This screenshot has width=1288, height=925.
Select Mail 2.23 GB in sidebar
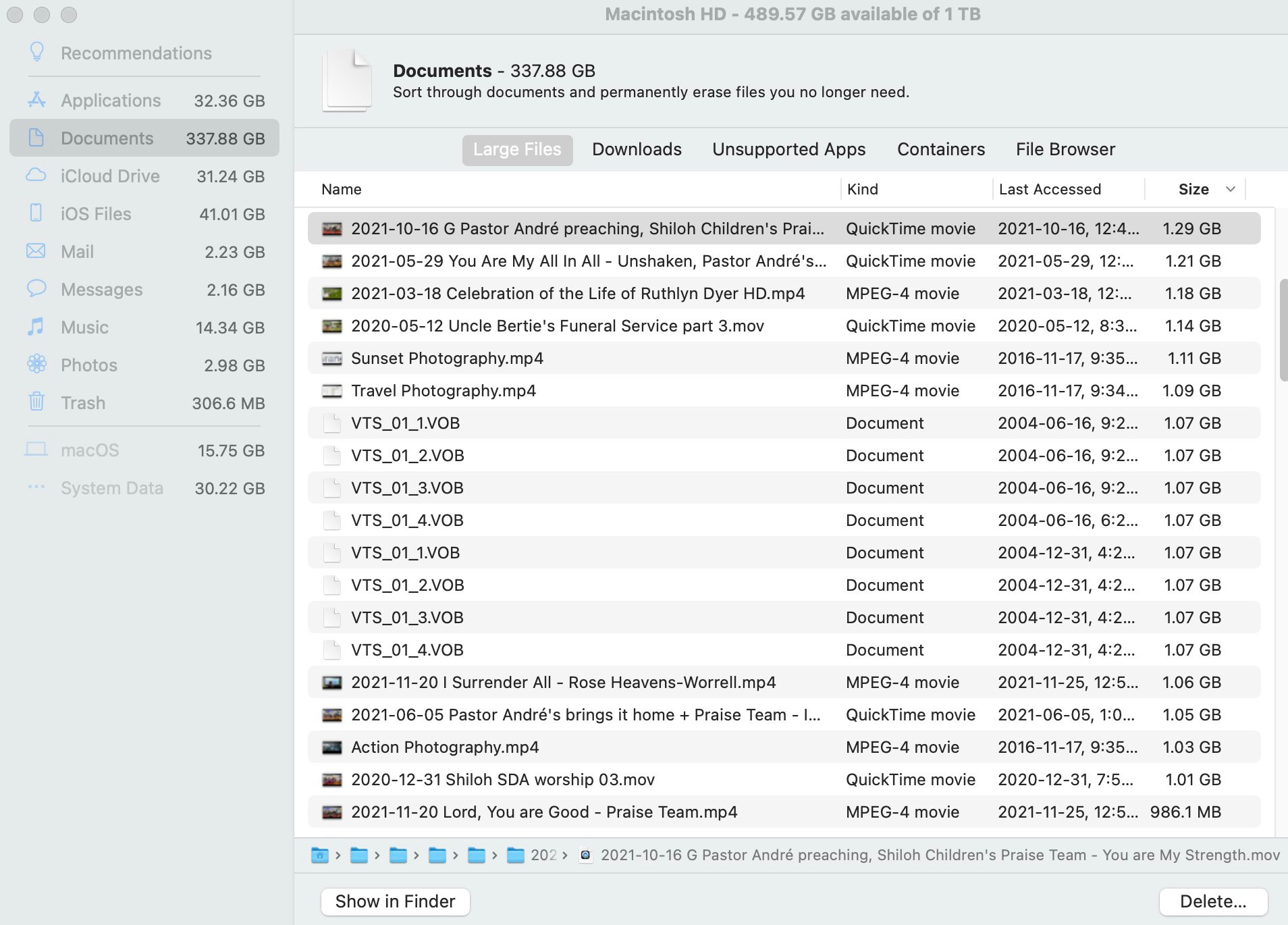click(x=144, y=251)
